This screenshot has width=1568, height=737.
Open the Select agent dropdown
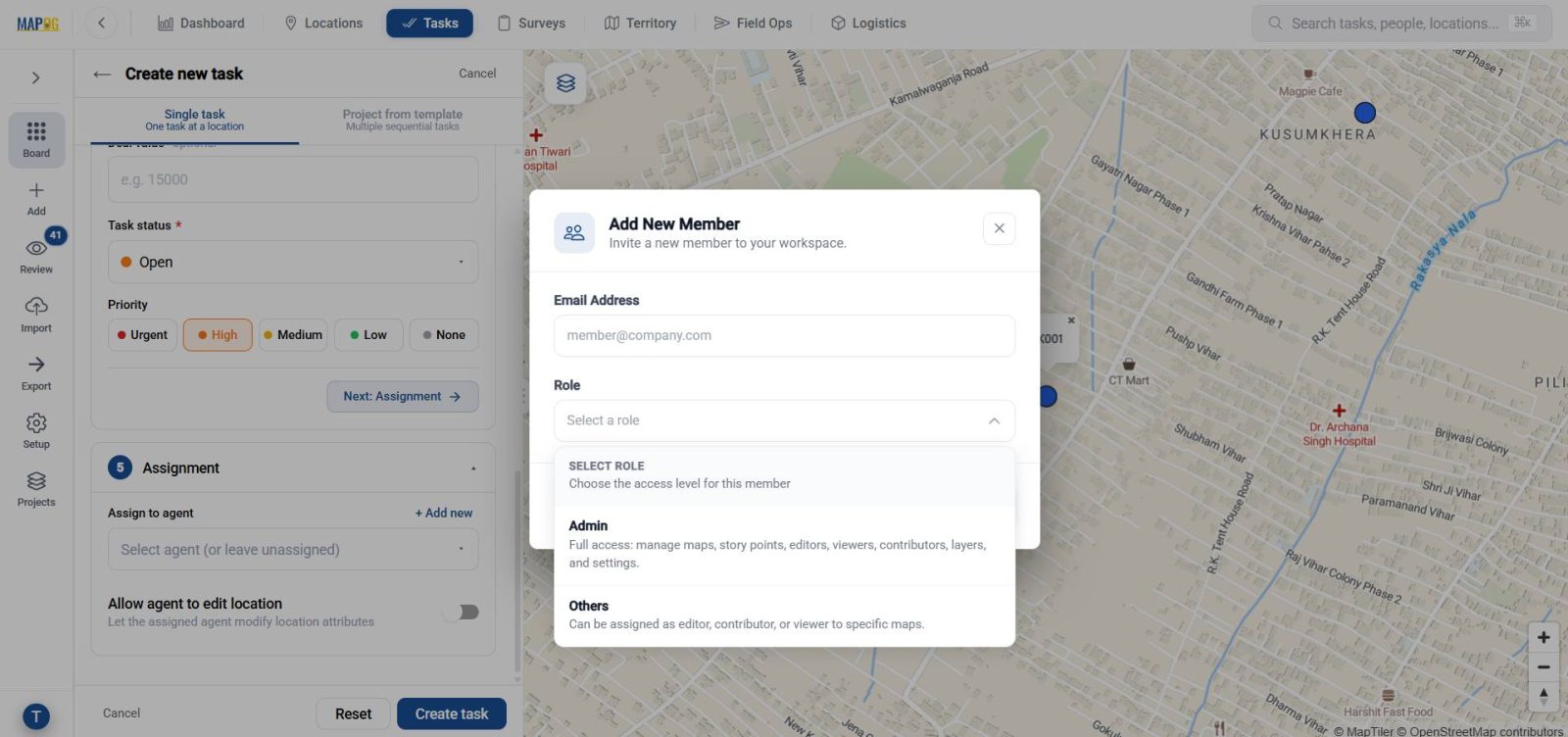pos(293,550)
